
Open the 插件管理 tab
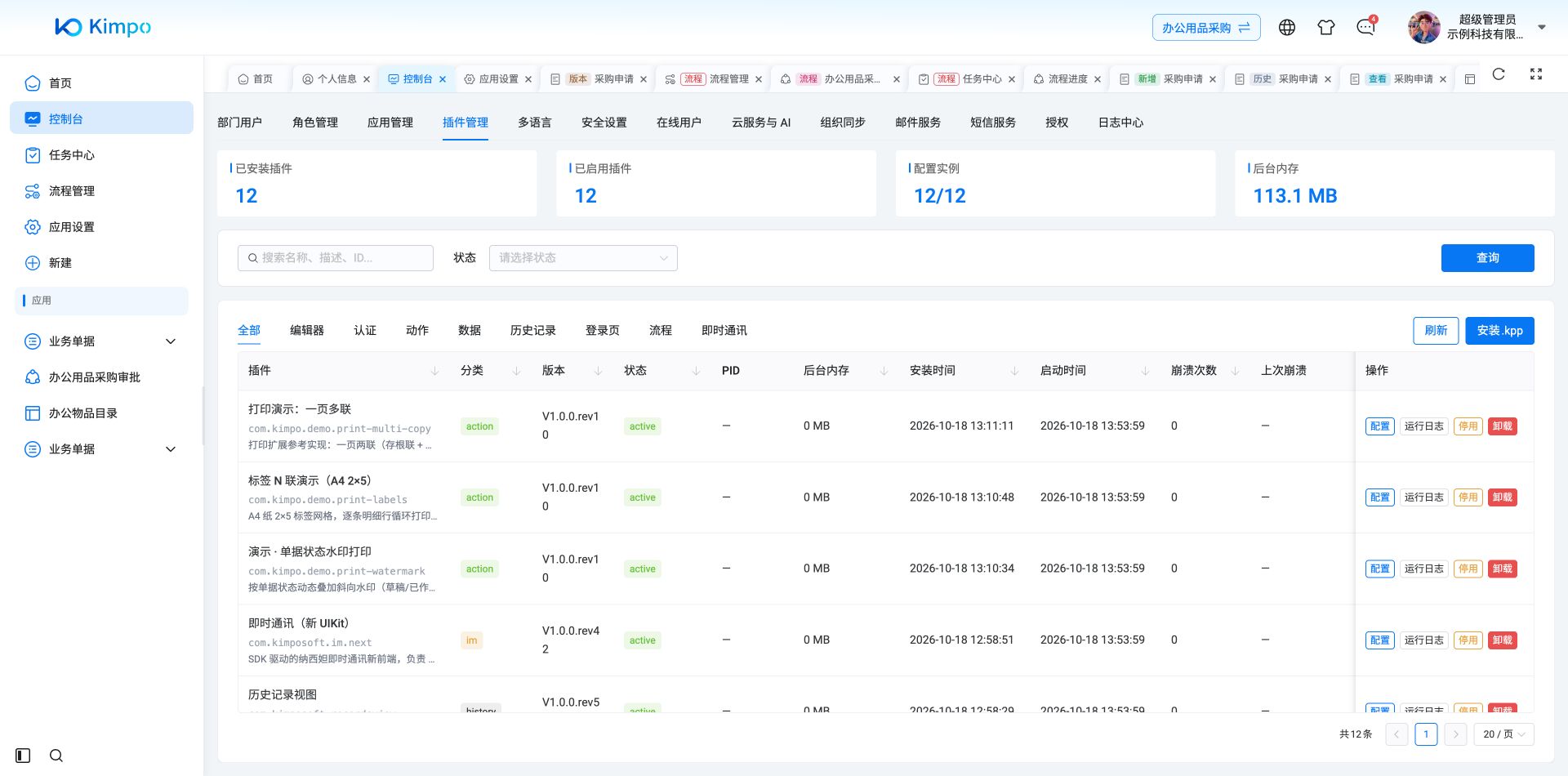pos(465,123)
